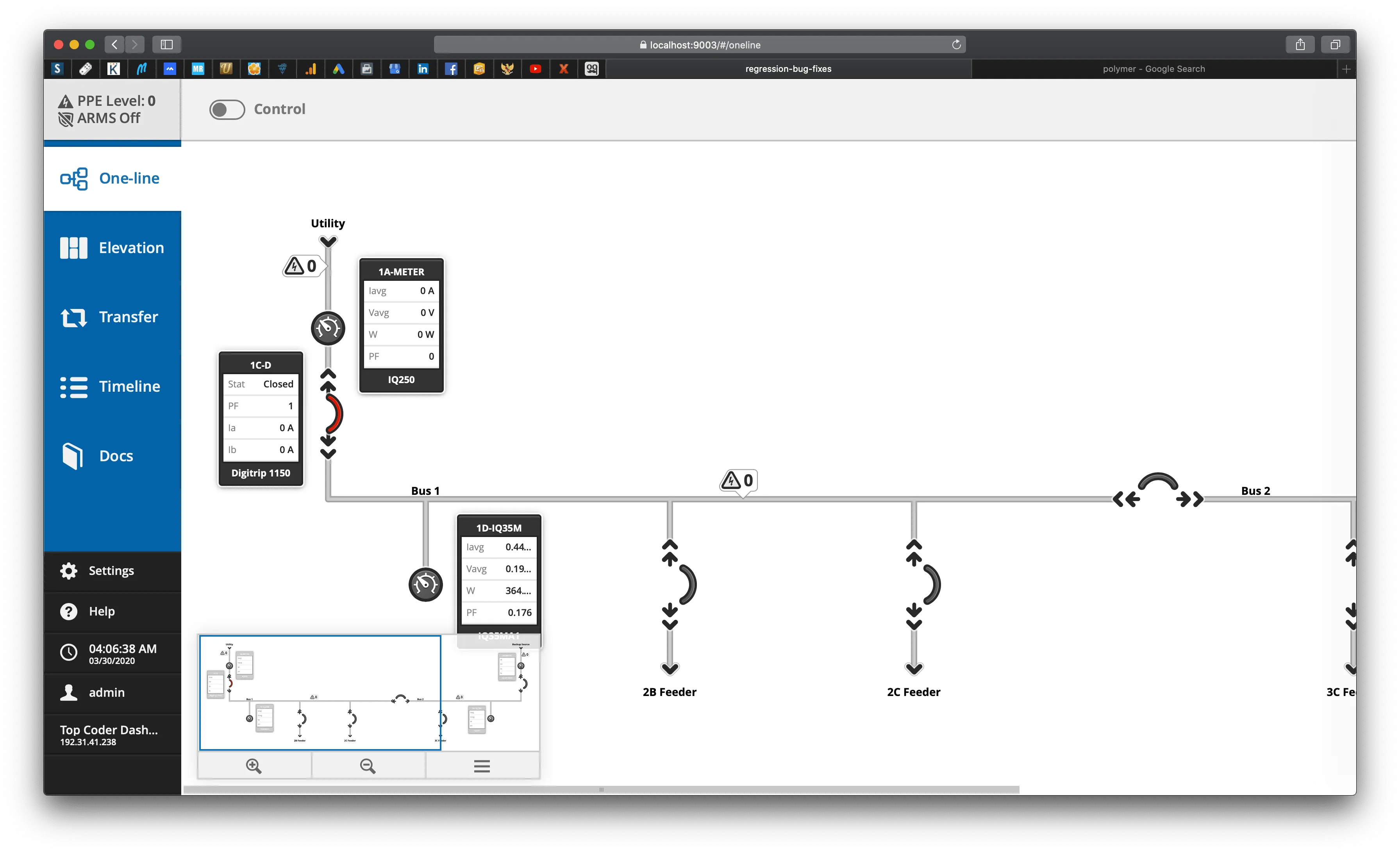Viewport: 1400px width, 853px height.
Task: Click the clock time entry
Action: tap(112, 653)
